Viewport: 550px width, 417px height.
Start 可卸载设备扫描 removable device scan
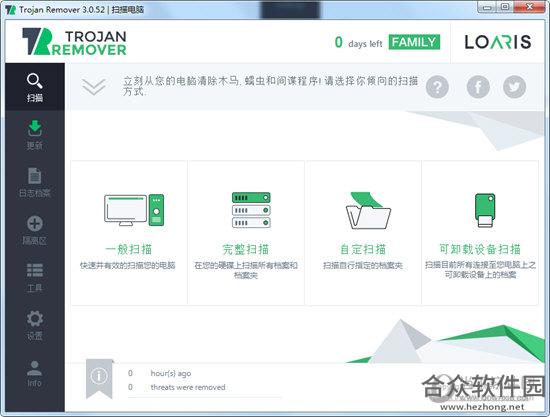pos(480,233)
